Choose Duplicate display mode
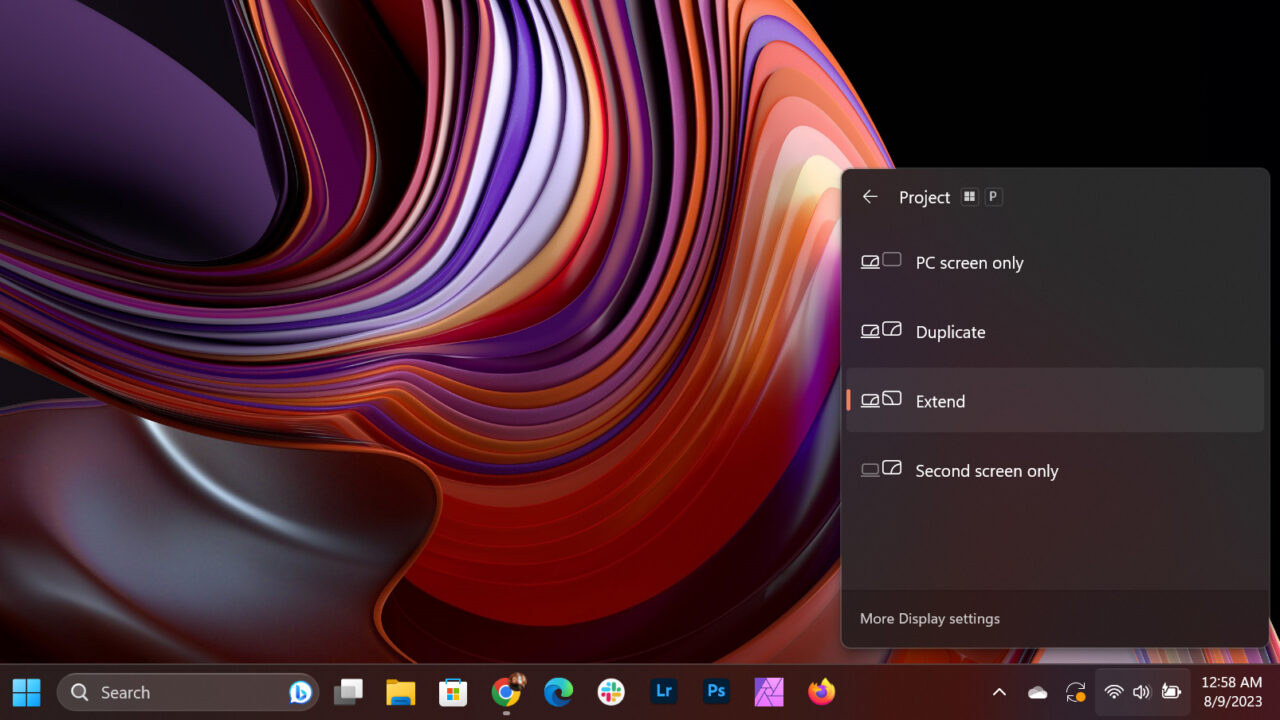Viewport: 1280px width, 720px height. (x=950, y=332)
